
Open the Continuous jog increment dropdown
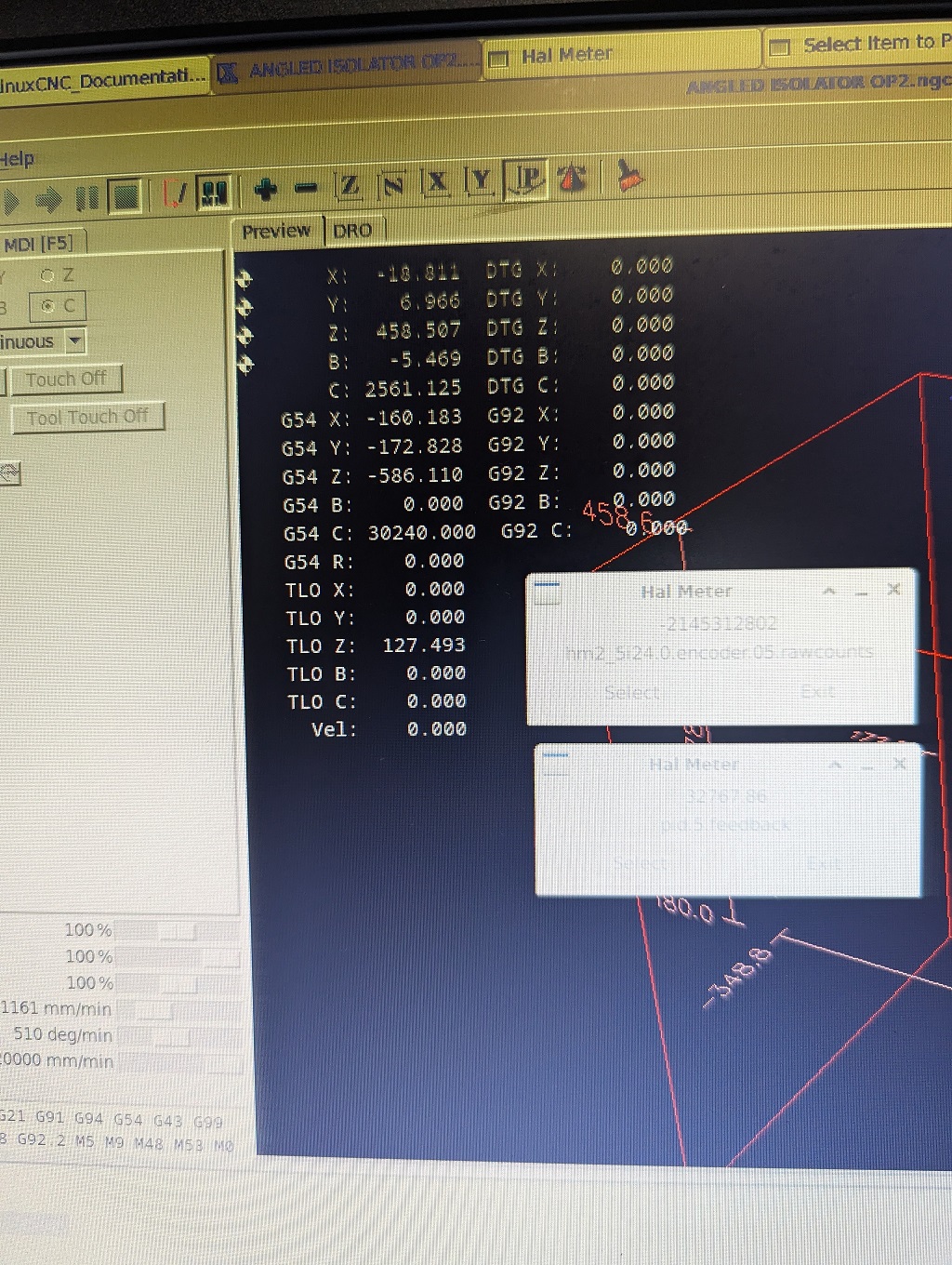[x=75, y=341]
